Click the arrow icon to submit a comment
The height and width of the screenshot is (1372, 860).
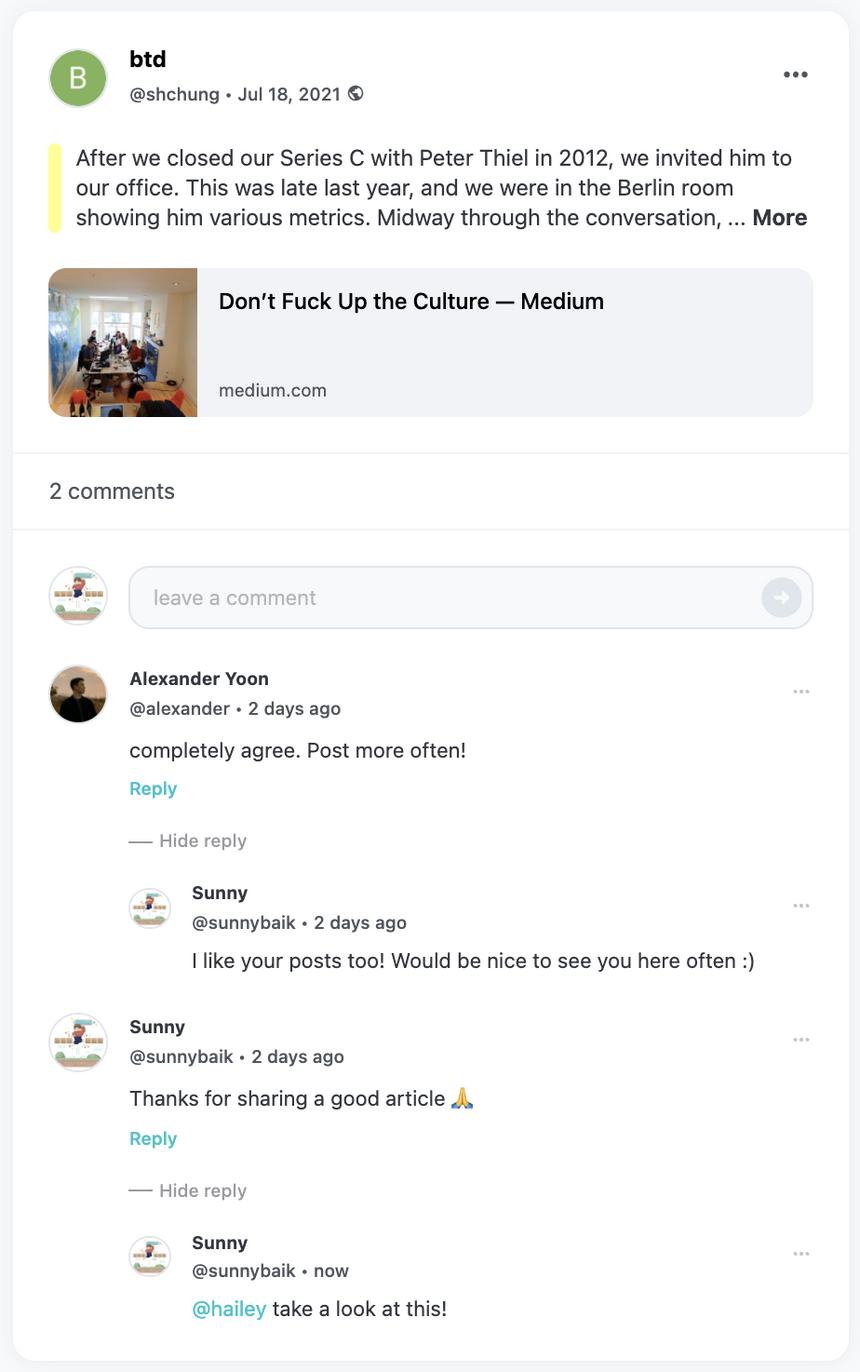click(780, 596)
